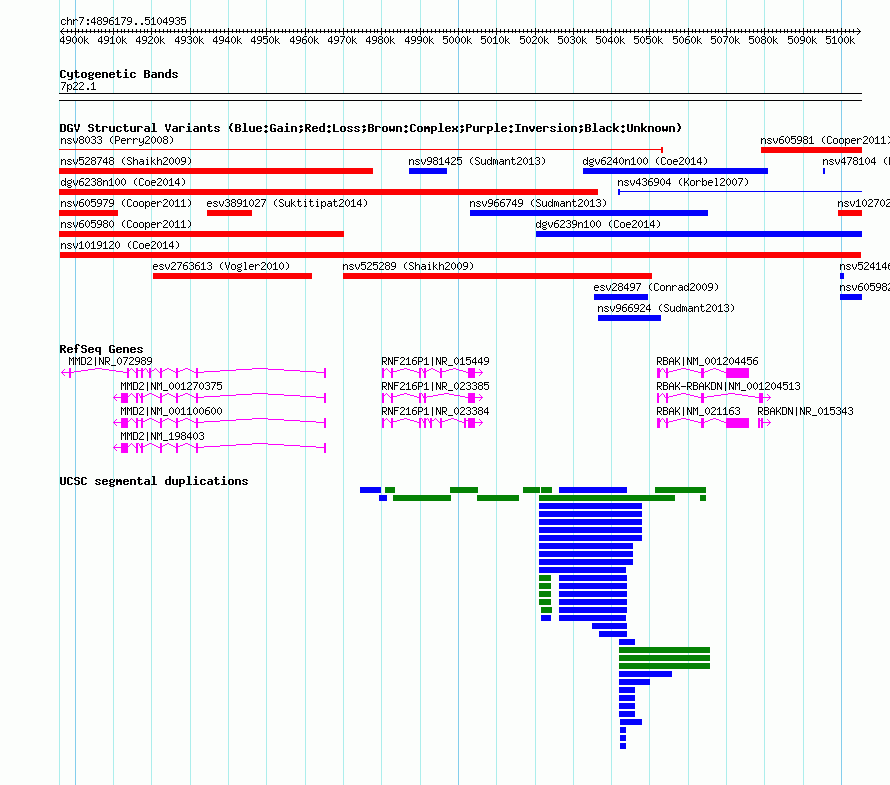Open variant nsv8033 (Perry2008) label

(117, 140)
